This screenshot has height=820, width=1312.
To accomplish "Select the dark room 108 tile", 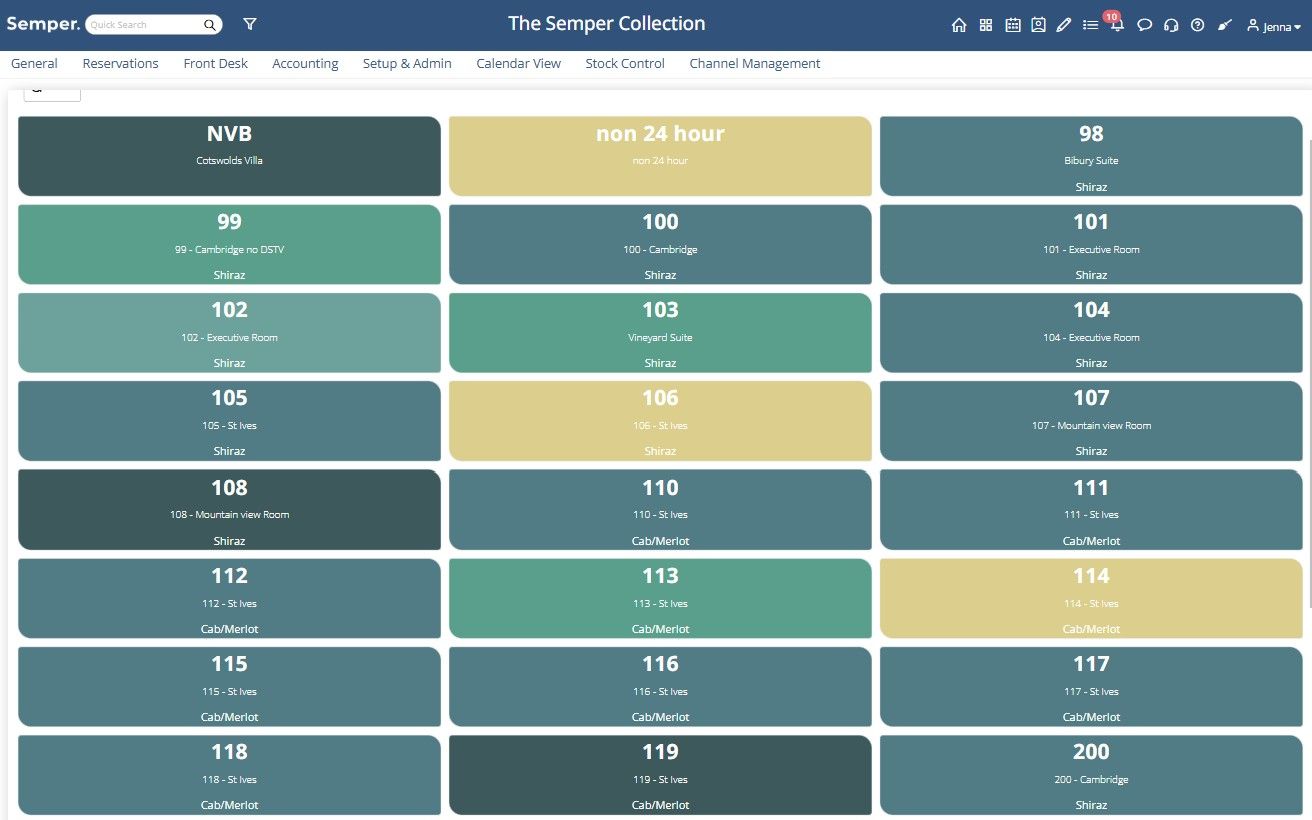I will pos(229,510).
